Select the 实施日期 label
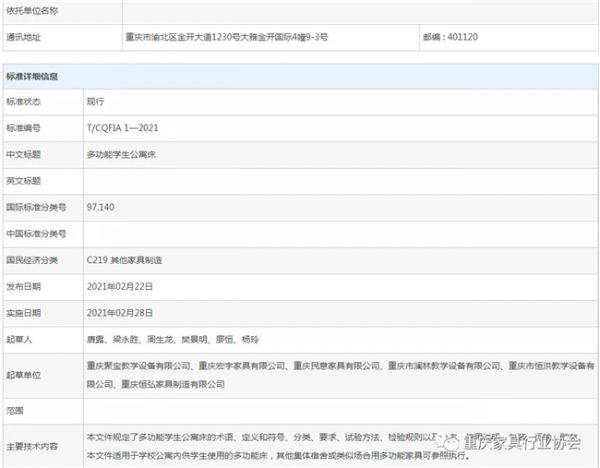 pos(23,313)
